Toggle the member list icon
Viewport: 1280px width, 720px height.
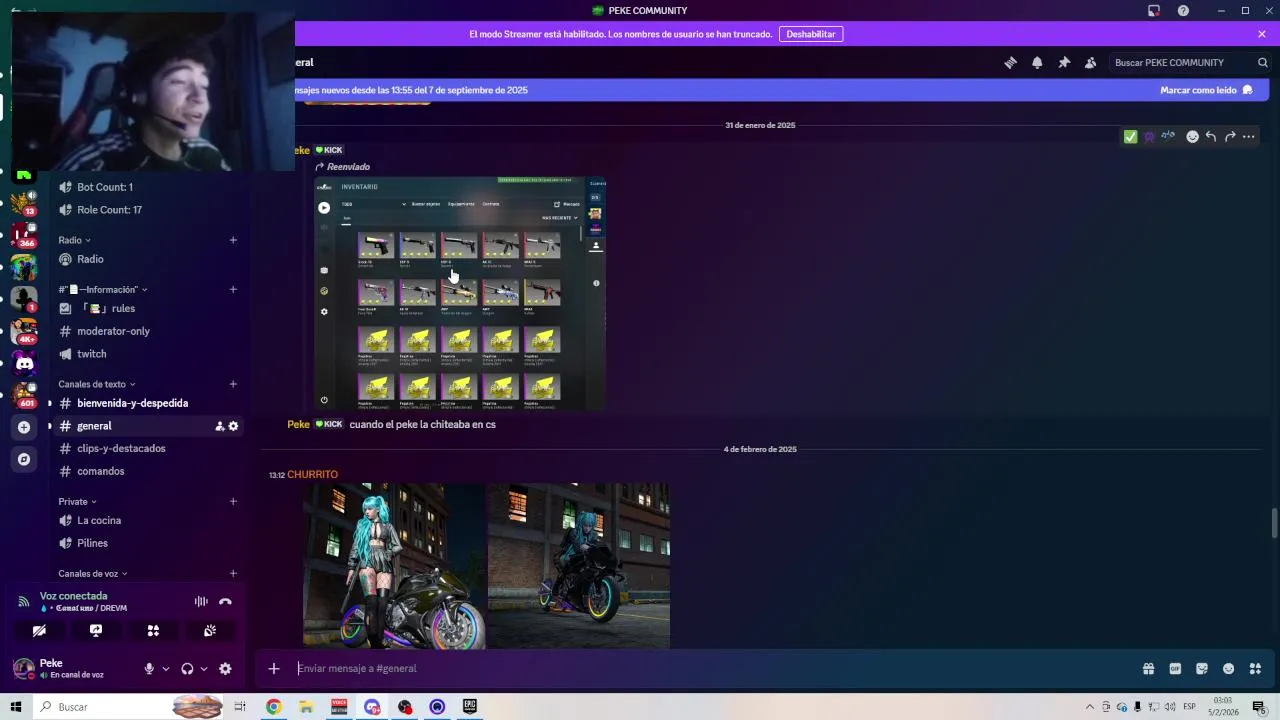pyautogui.click(x=1091, y=62)
